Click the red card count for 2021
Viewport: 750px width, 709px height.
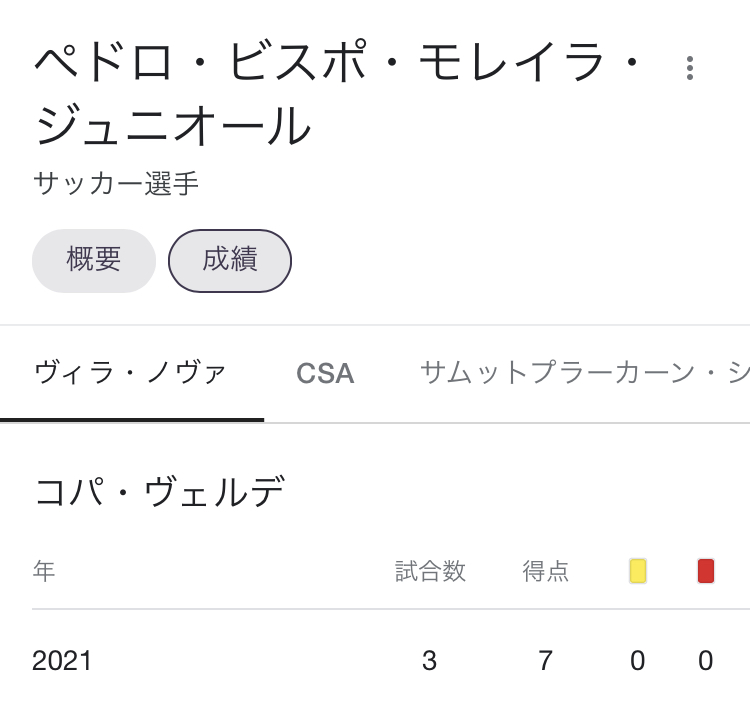click(706, 661)
